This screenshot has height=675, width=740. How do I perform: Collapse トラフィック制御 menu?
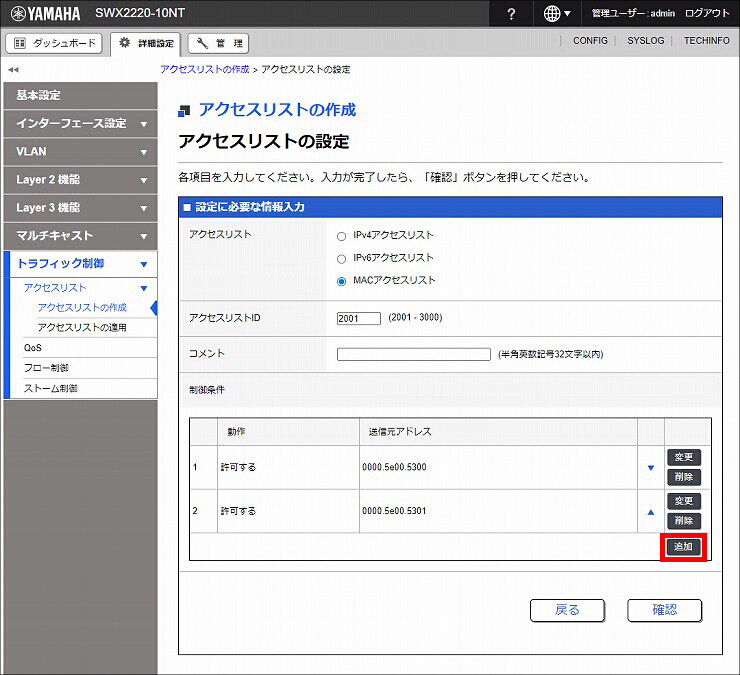[x=83, y=264]
